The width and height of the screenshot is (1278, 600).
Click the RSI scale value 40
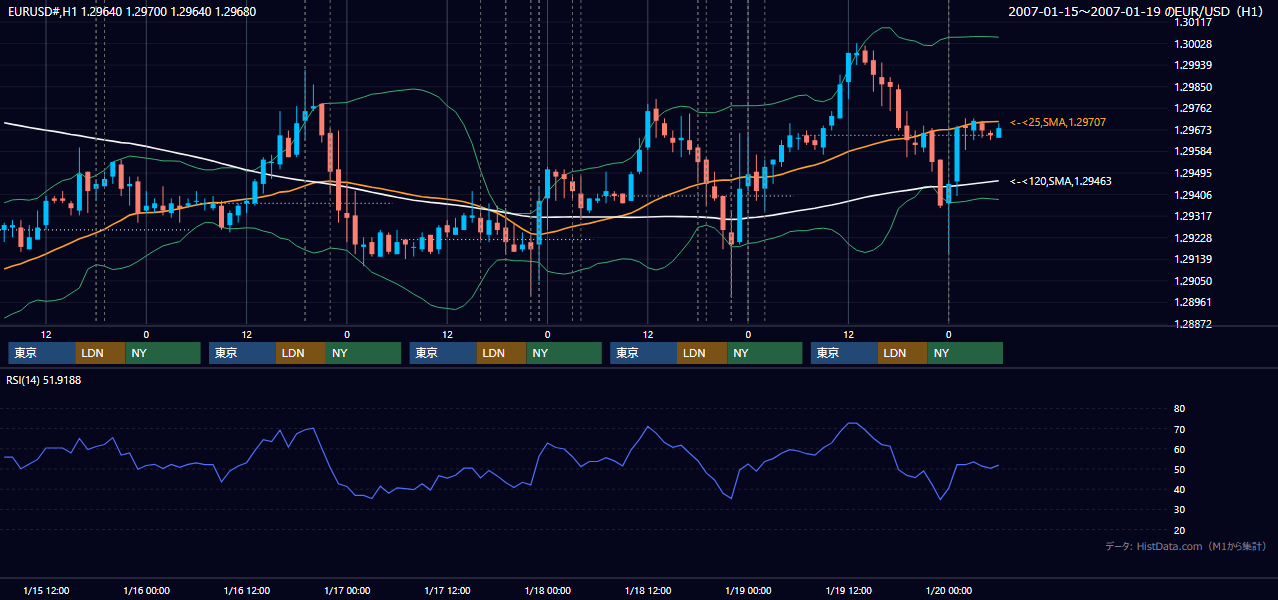click(x=1180, y=490)
